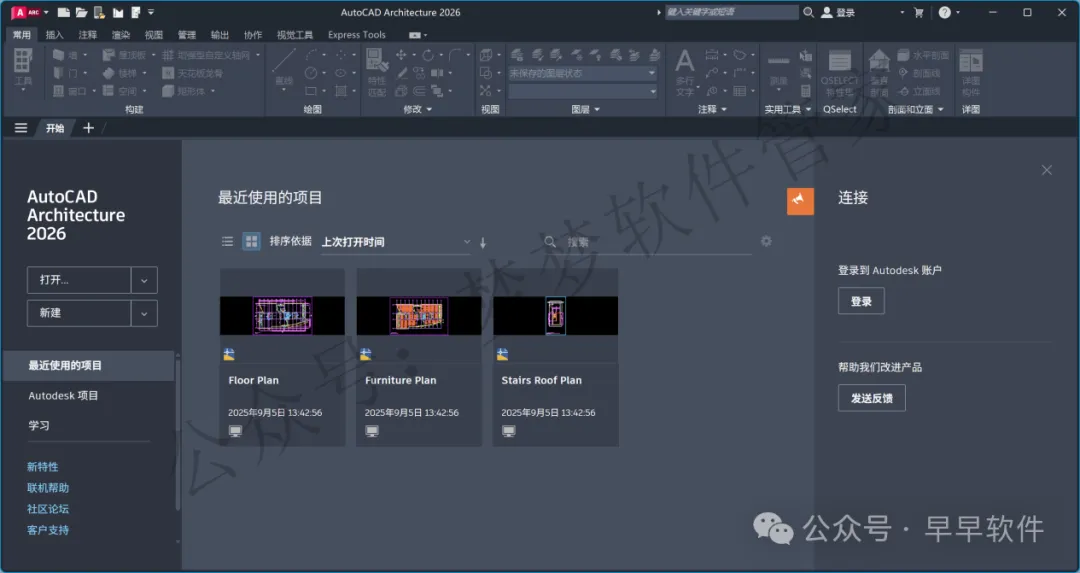Select the 开始 file tab
The width and height of the screenshot is (1080, 573).
(55, 128)
